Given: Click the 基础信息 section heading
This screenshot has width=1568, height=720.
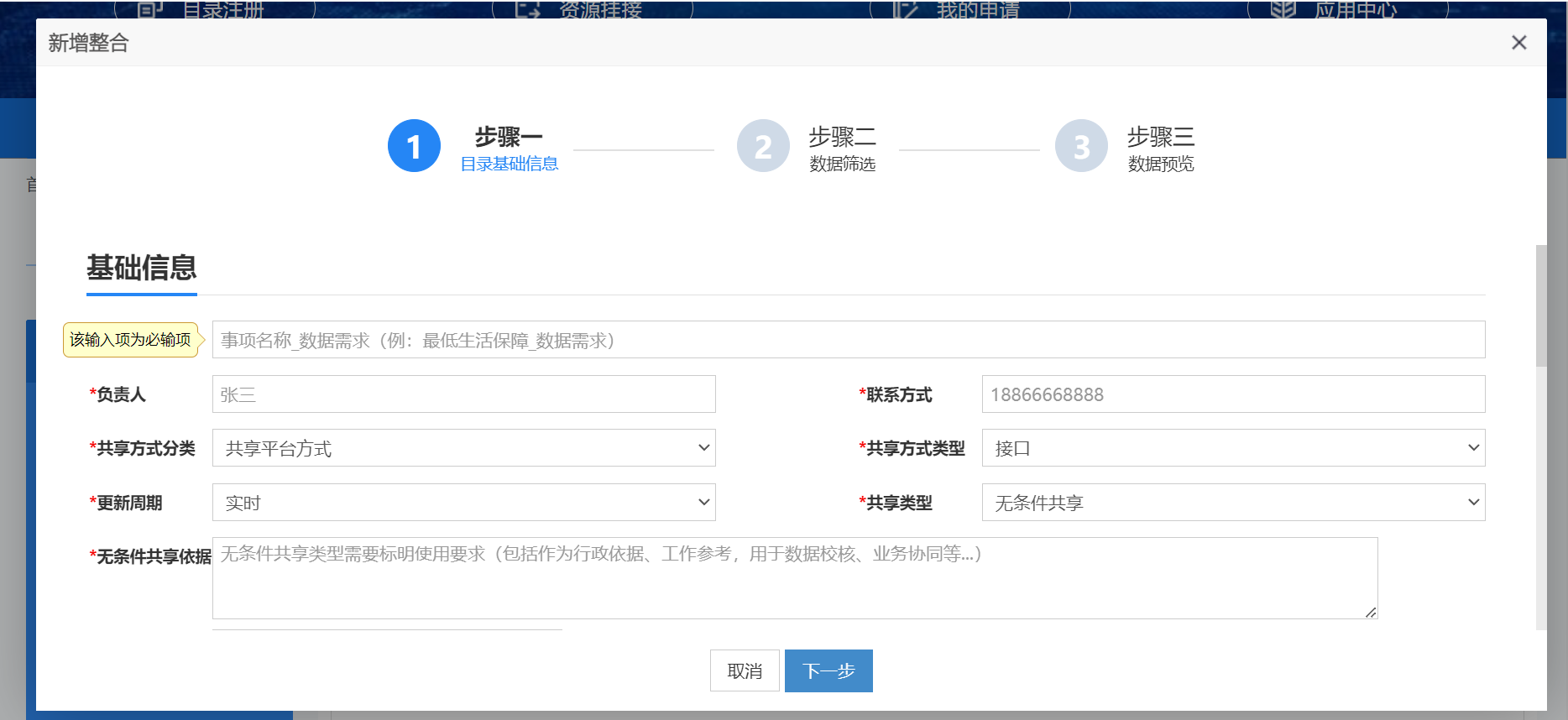Looking at the screenshot, I should click(142, 268).
